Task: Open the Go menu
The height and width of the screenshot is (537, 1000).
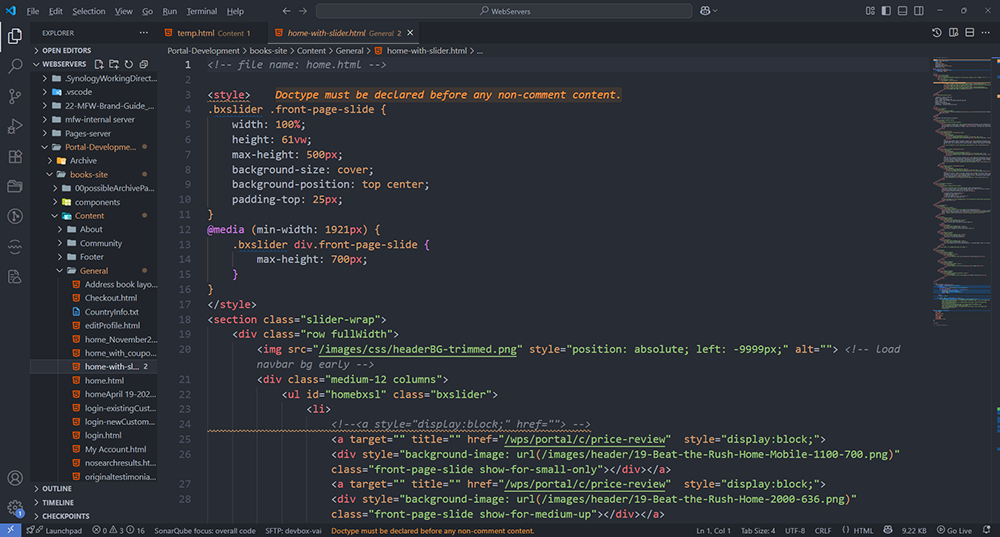Action: (147, 11)
